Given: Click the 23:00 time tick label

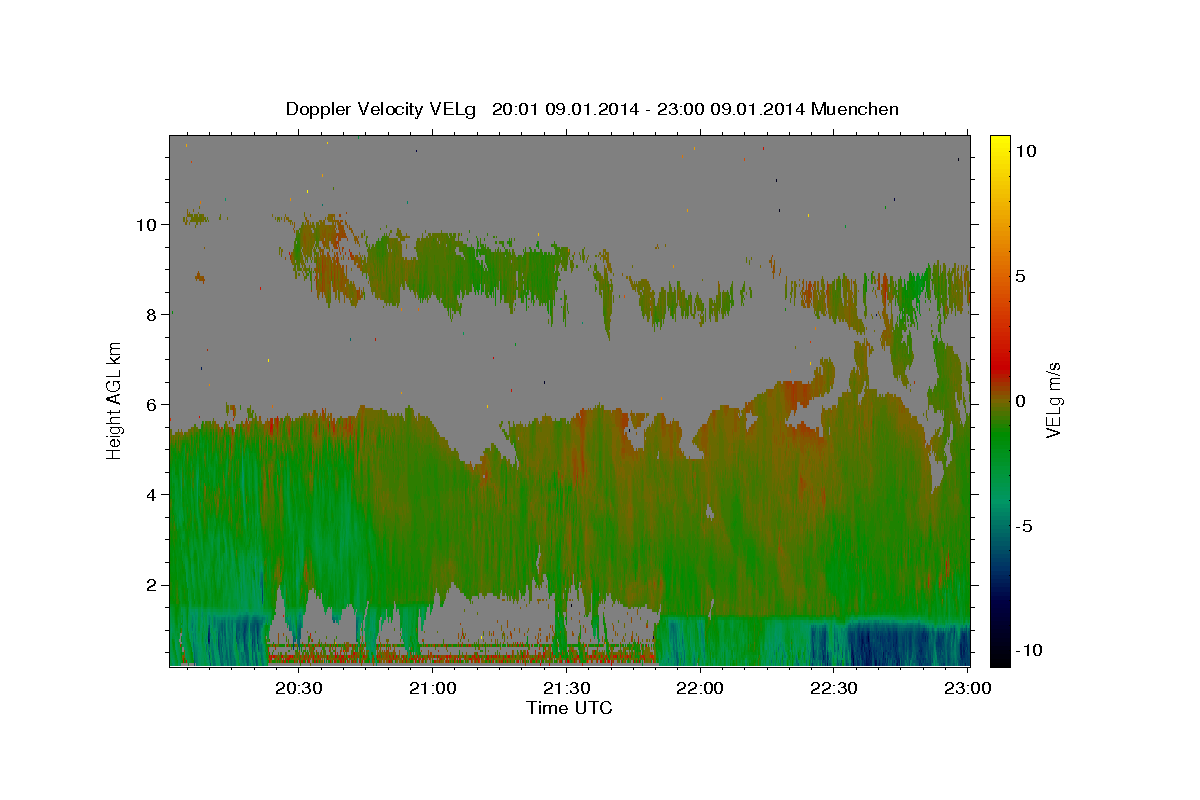Looking at the screenshot, I should (967, 688).
